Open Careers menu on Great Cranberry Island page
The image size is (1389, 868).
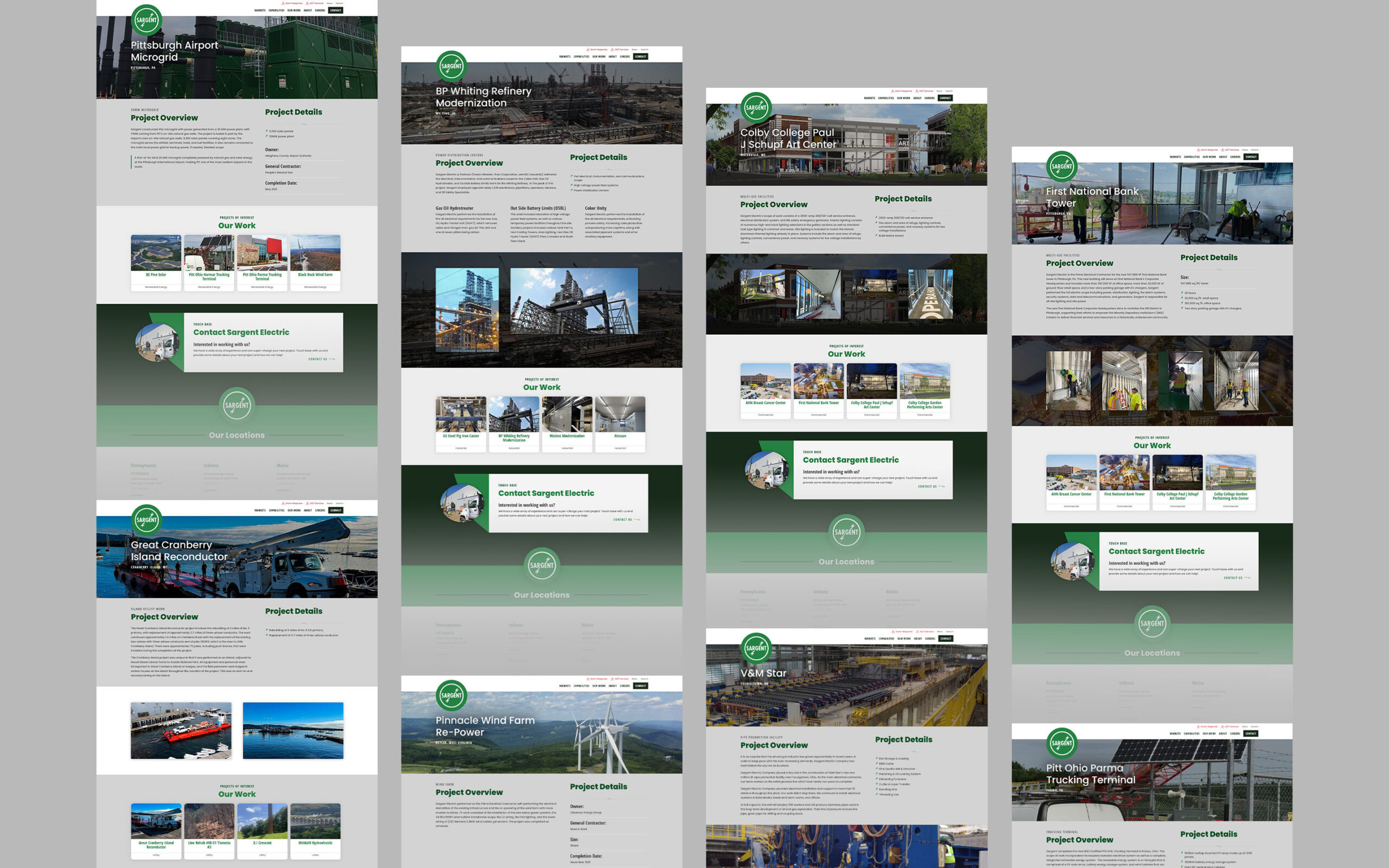(x=320, y=510)
